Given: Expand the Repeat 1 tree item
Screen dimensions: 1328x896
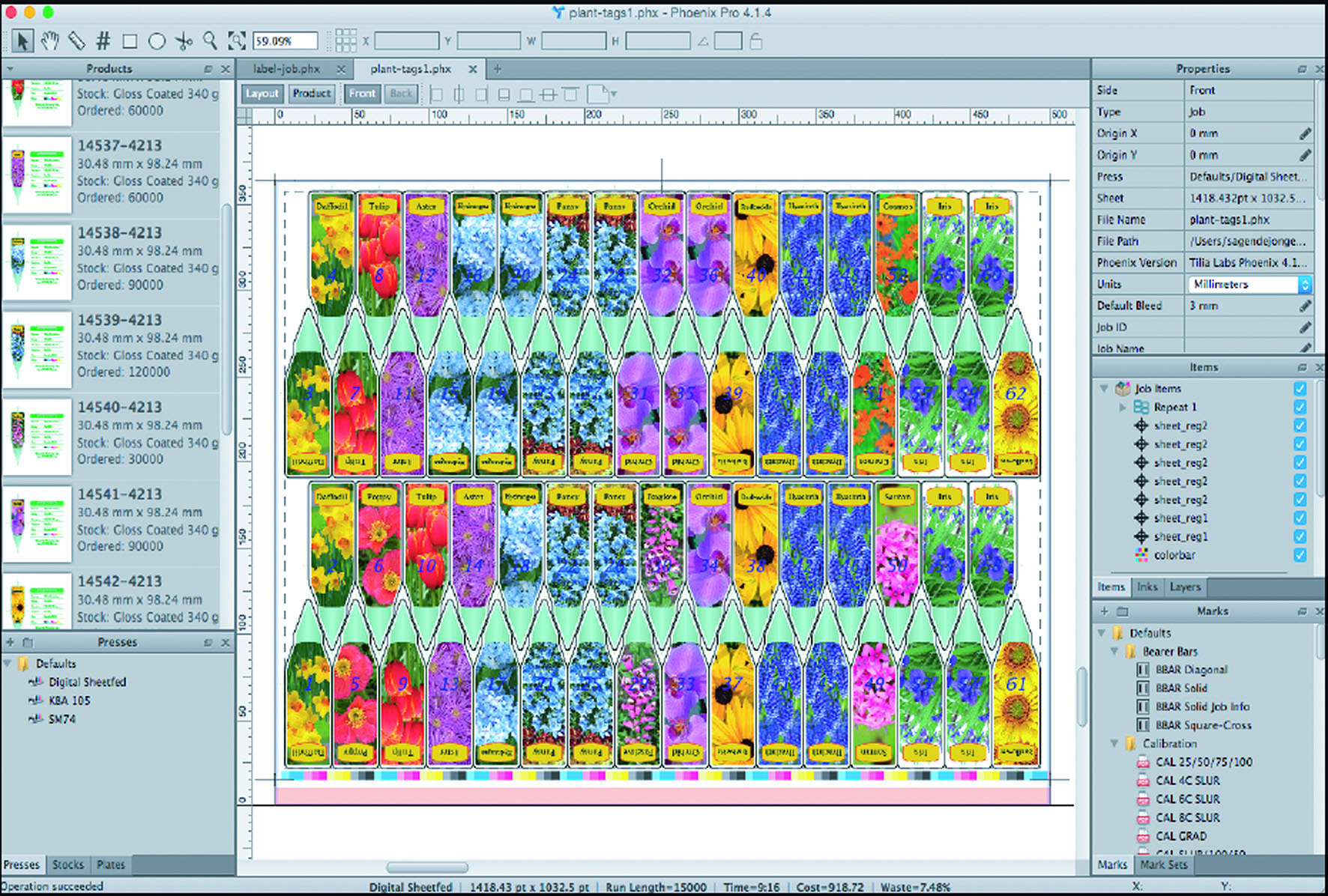Looking at the screenshot, I should click(1123, 408).
